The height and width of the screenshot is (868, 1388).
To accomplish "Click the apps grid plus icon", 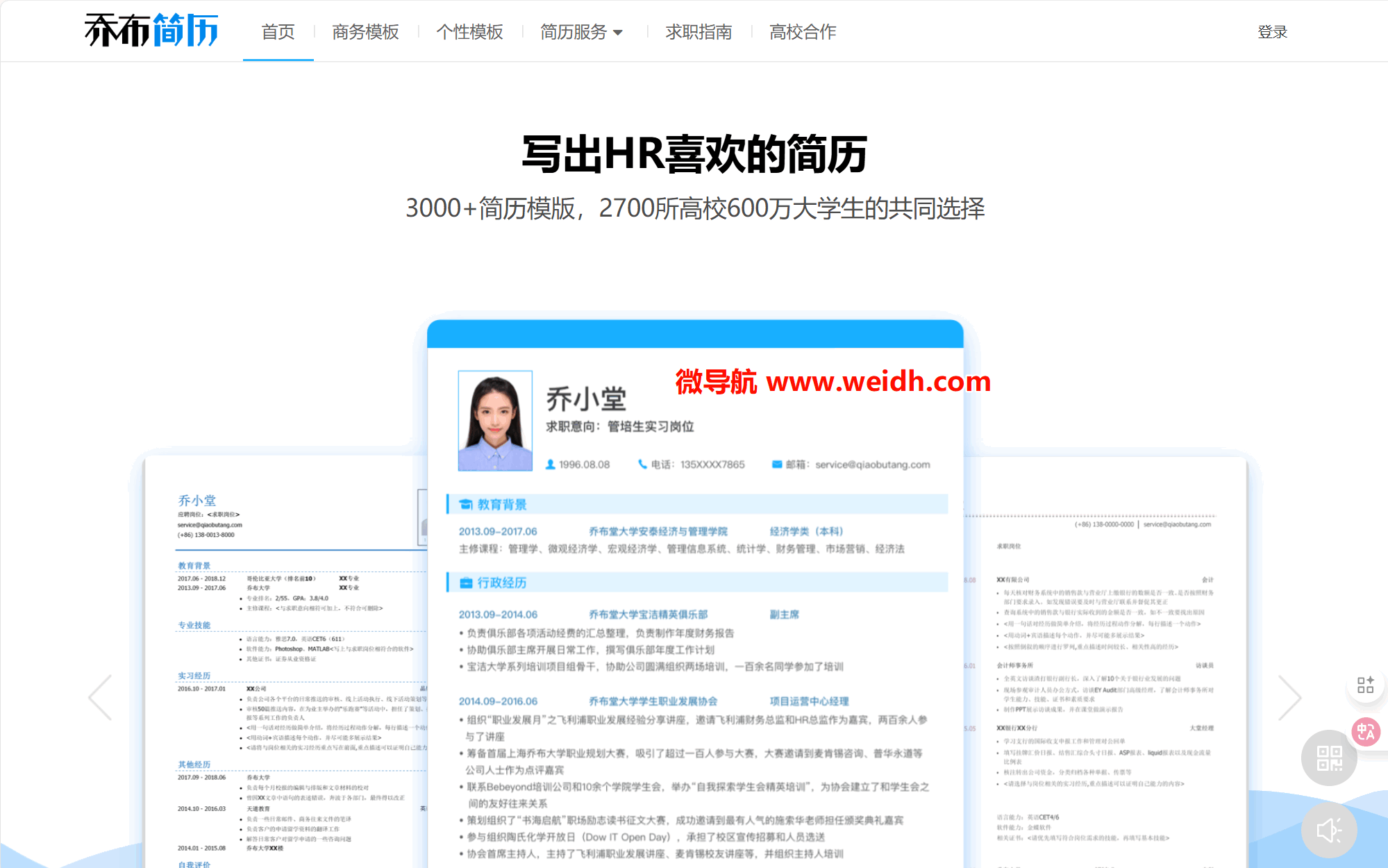I will point(1365,685).
